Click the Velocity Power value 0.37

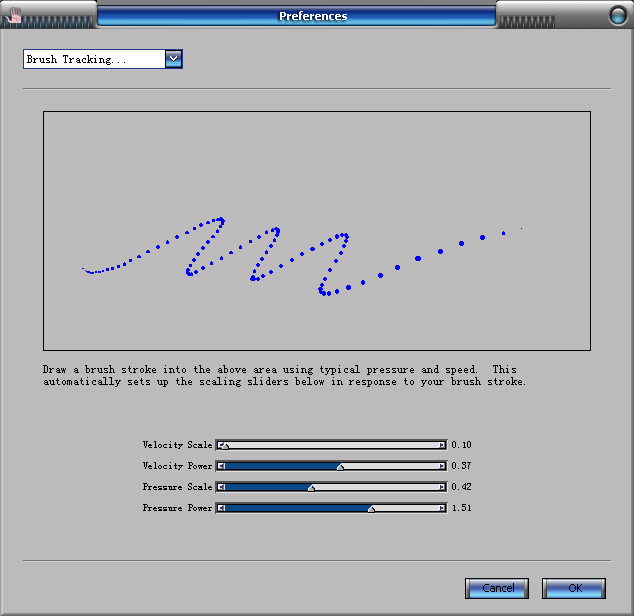(461, 466)
